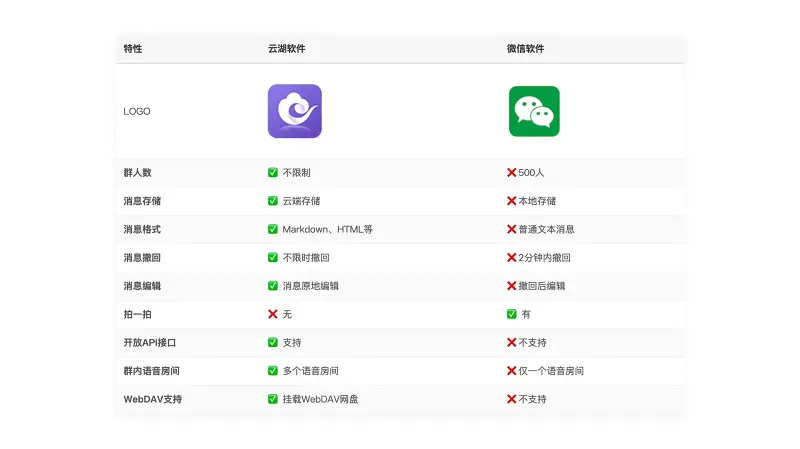
Task: Click the red cross beside 无
Action: (x=273, y=314)
